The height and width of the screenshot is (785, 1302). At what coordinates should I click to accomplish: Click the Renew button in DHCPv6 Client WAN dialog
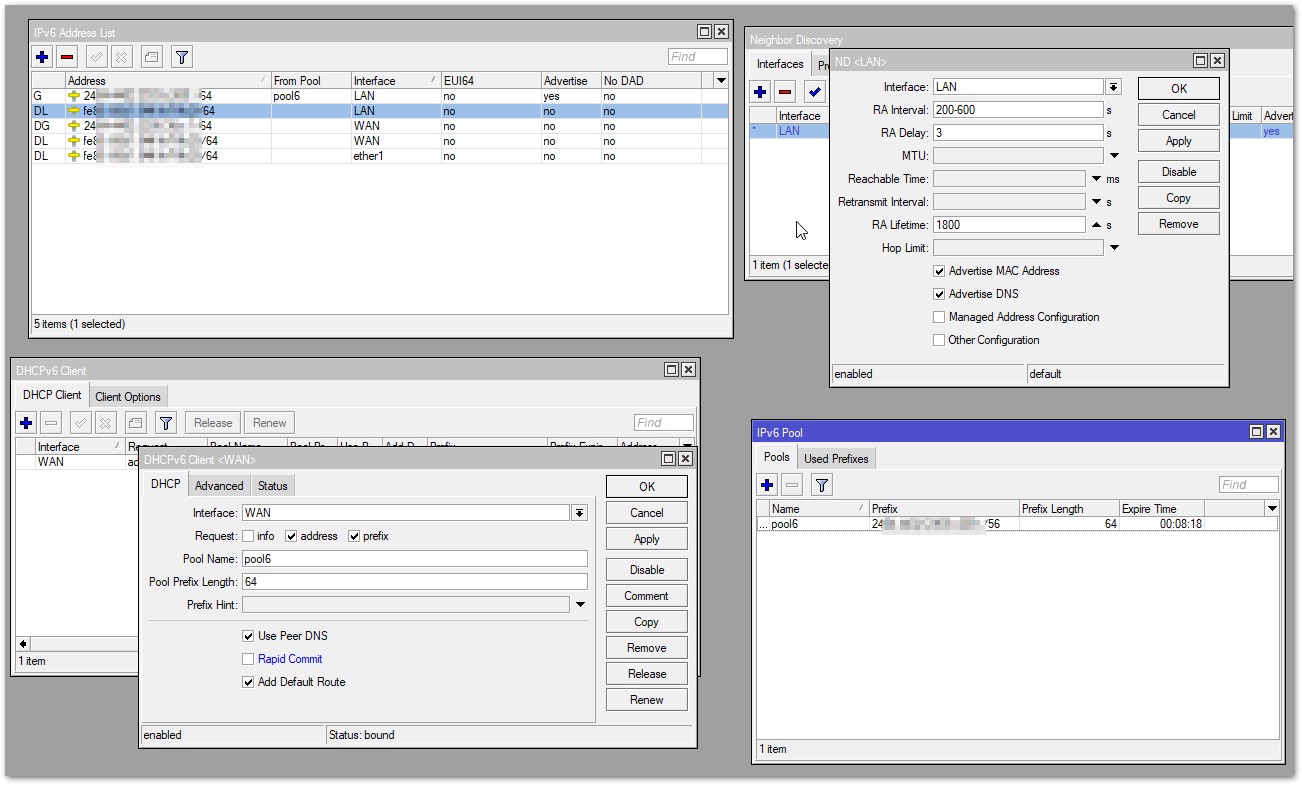coord(646,700)
